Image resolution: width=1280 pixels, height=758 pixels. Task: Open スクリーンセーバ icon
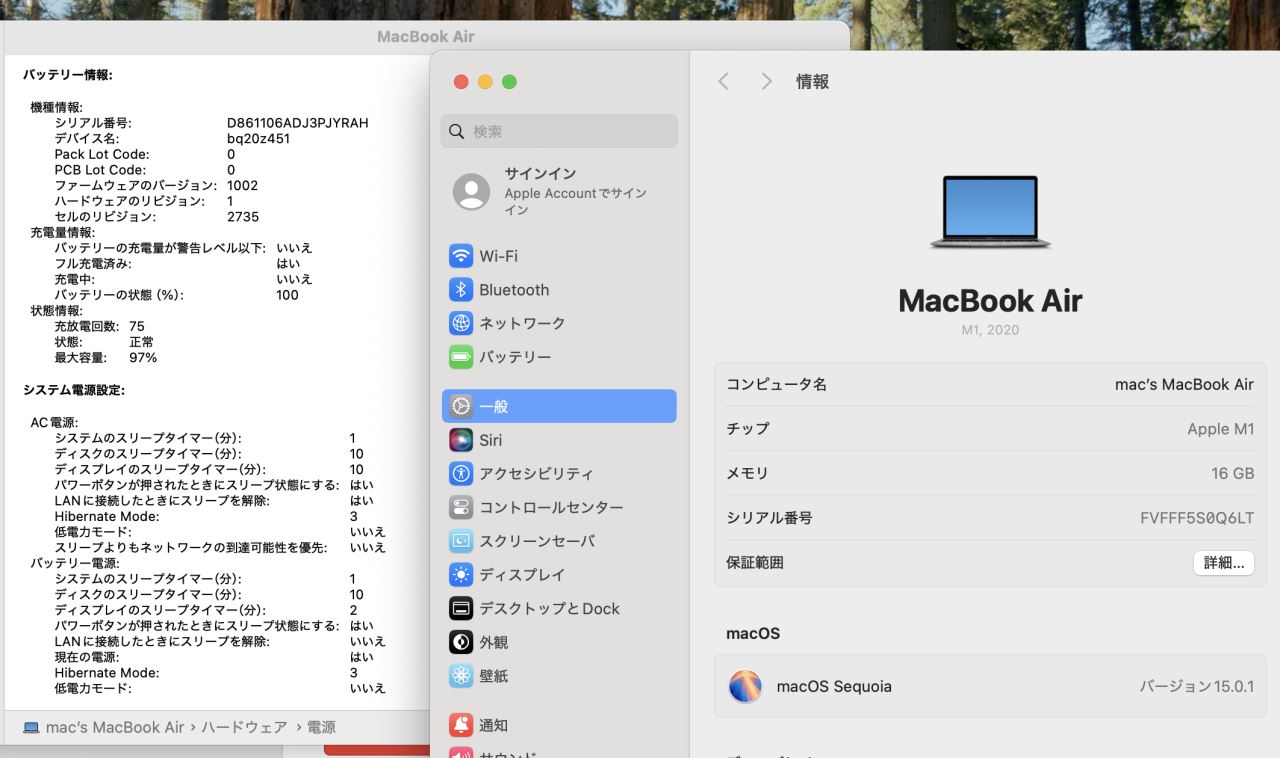click(461, 541)
